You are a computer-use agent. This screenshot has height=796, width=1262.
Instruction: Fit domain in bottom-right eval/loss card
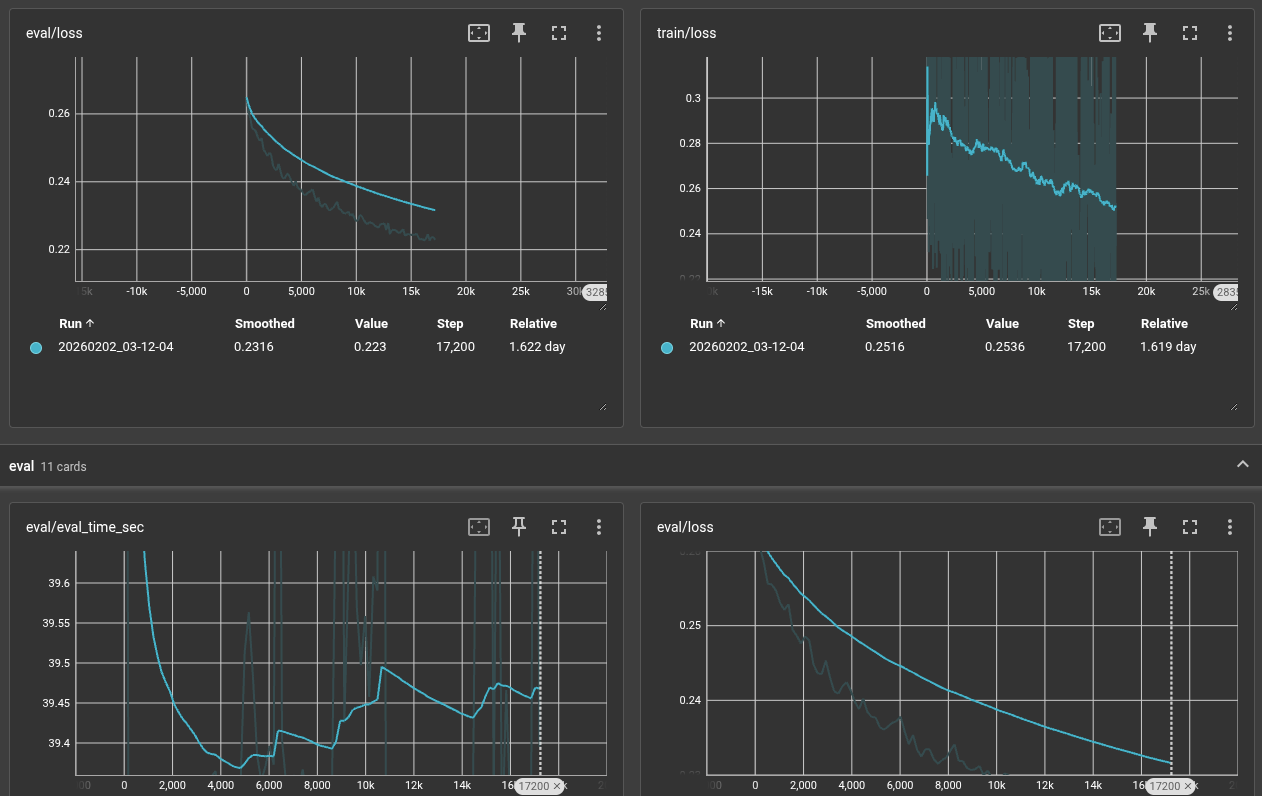click(x=1110, y=526)
